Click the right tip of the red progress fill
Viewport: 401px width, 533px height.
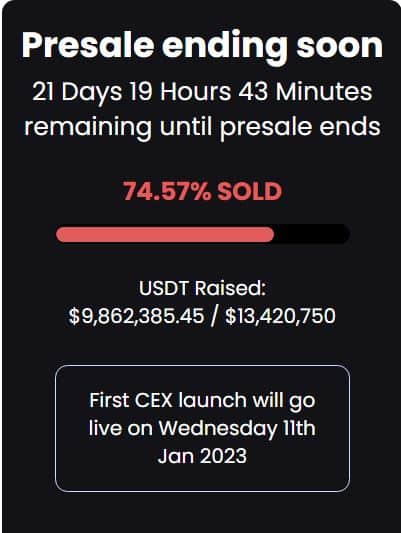271,234
